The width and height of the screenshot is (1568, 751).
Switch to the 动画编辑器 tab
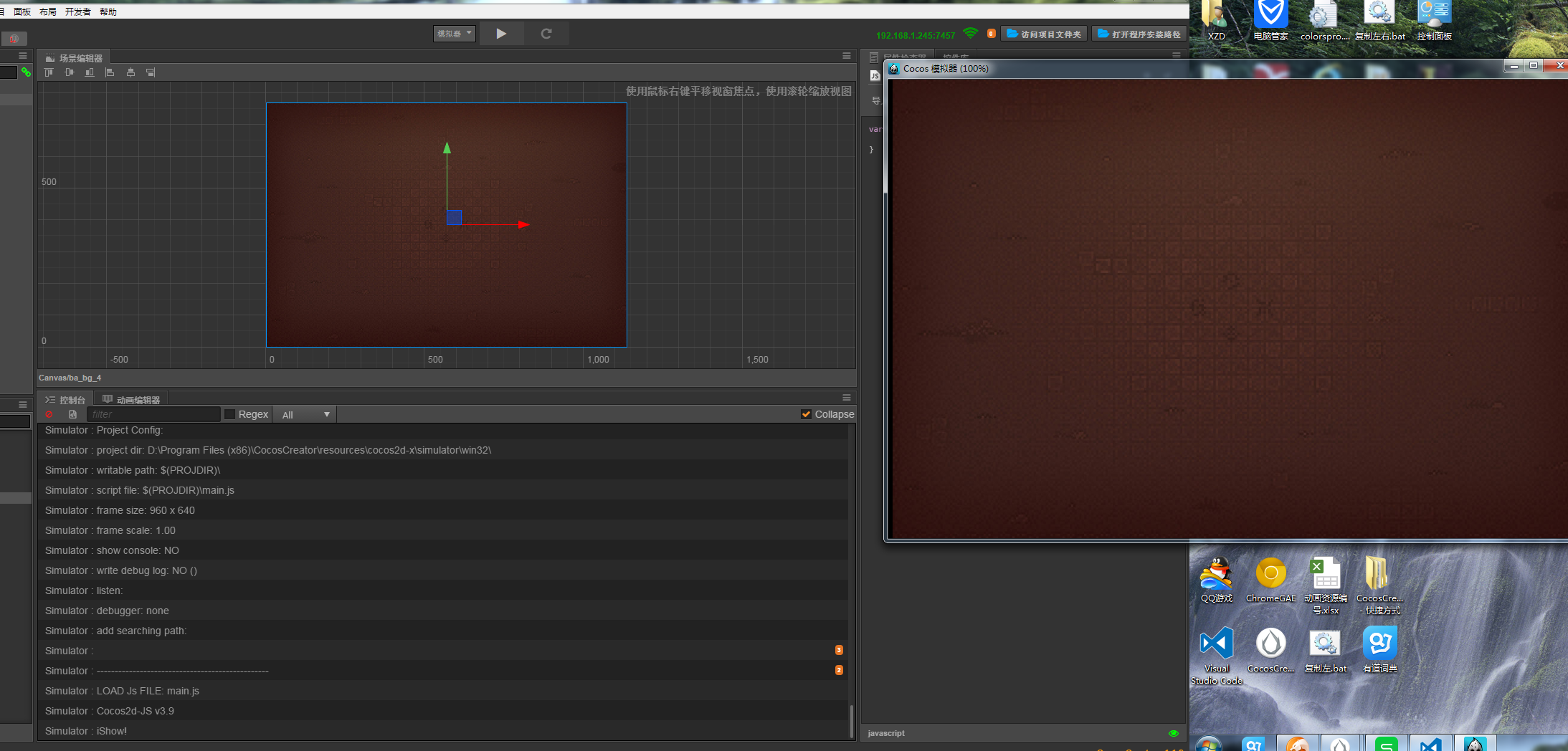point(132,400)
